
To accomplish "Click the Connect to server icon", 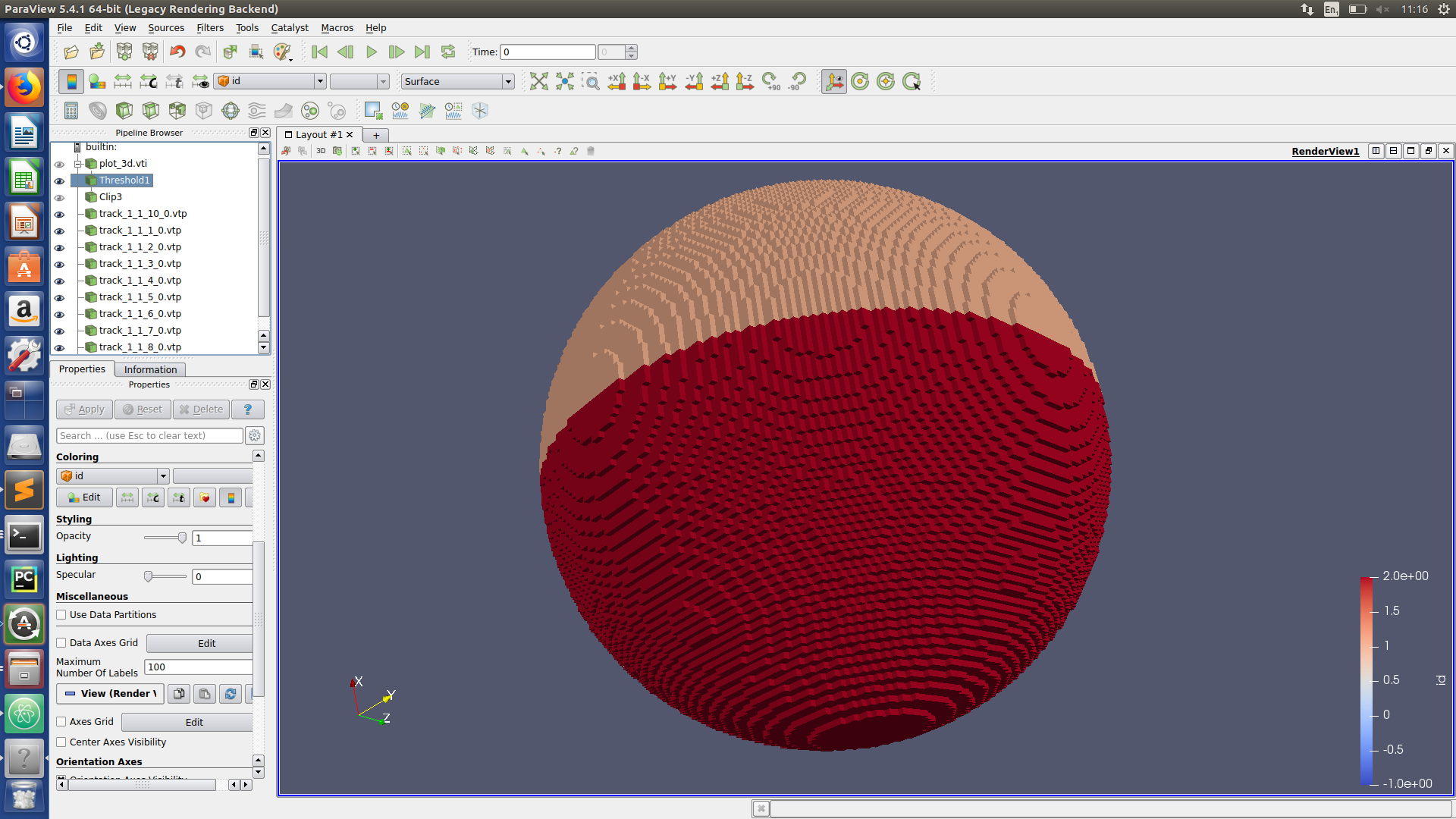I will pos(124,52).
